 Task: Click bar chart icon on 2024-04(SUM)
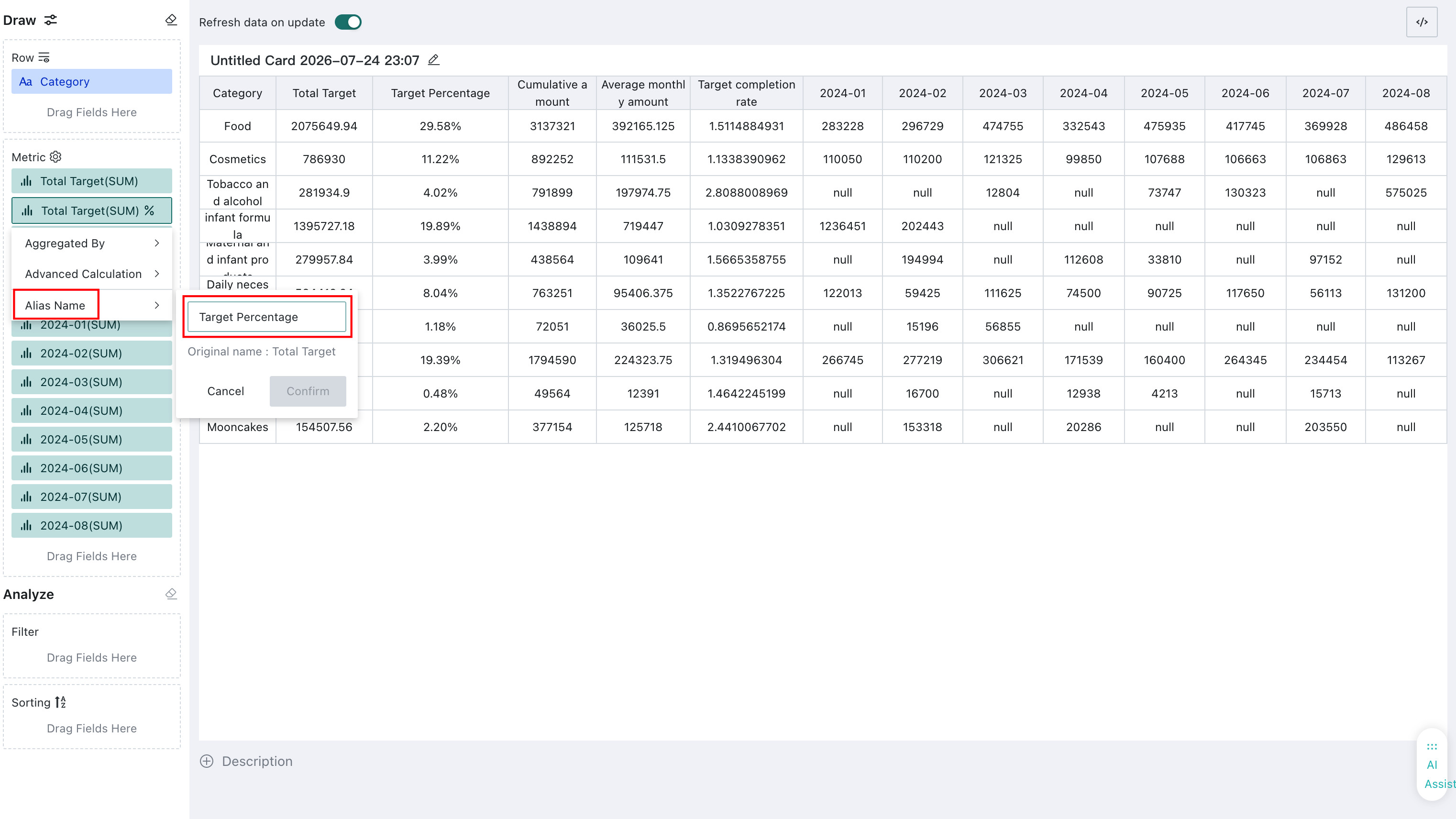pos(26,411)
